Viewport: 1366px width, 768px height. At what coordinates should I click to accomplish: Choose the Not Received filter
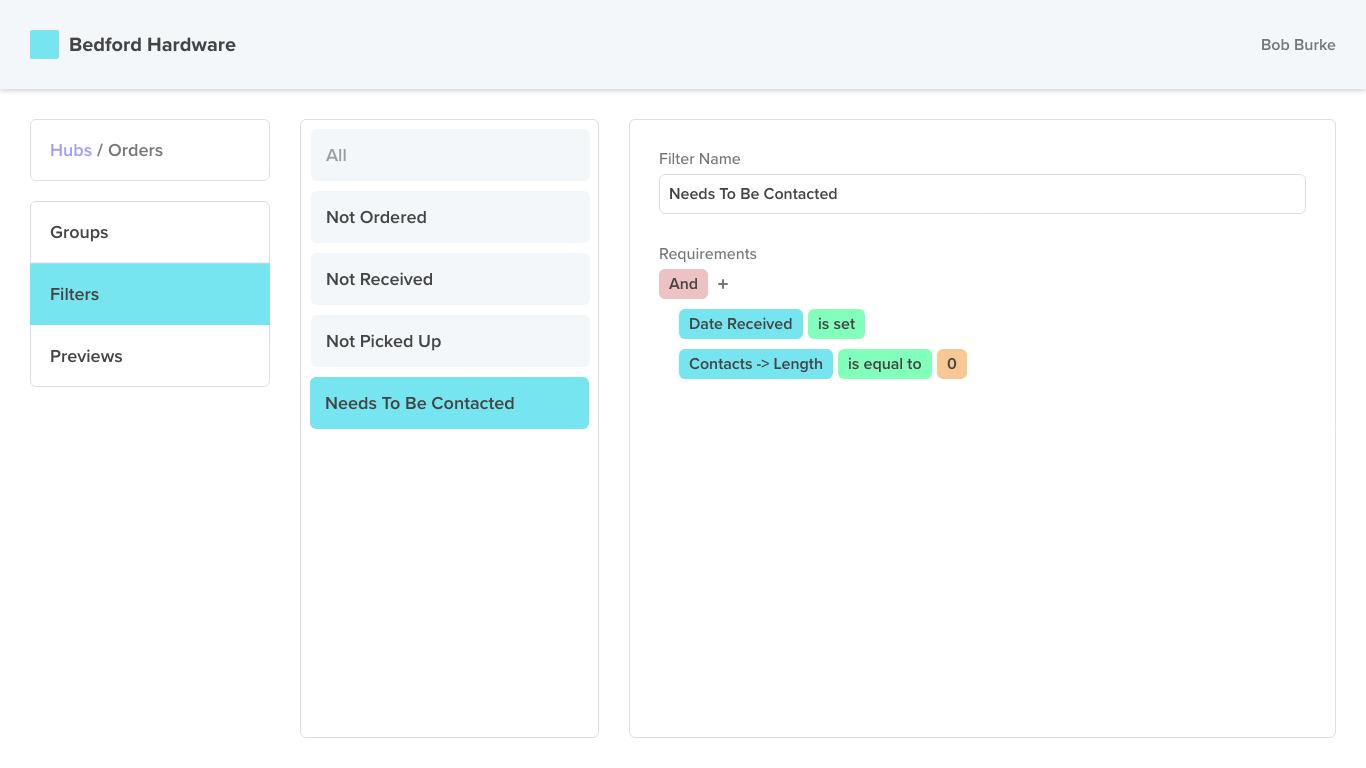449,279
